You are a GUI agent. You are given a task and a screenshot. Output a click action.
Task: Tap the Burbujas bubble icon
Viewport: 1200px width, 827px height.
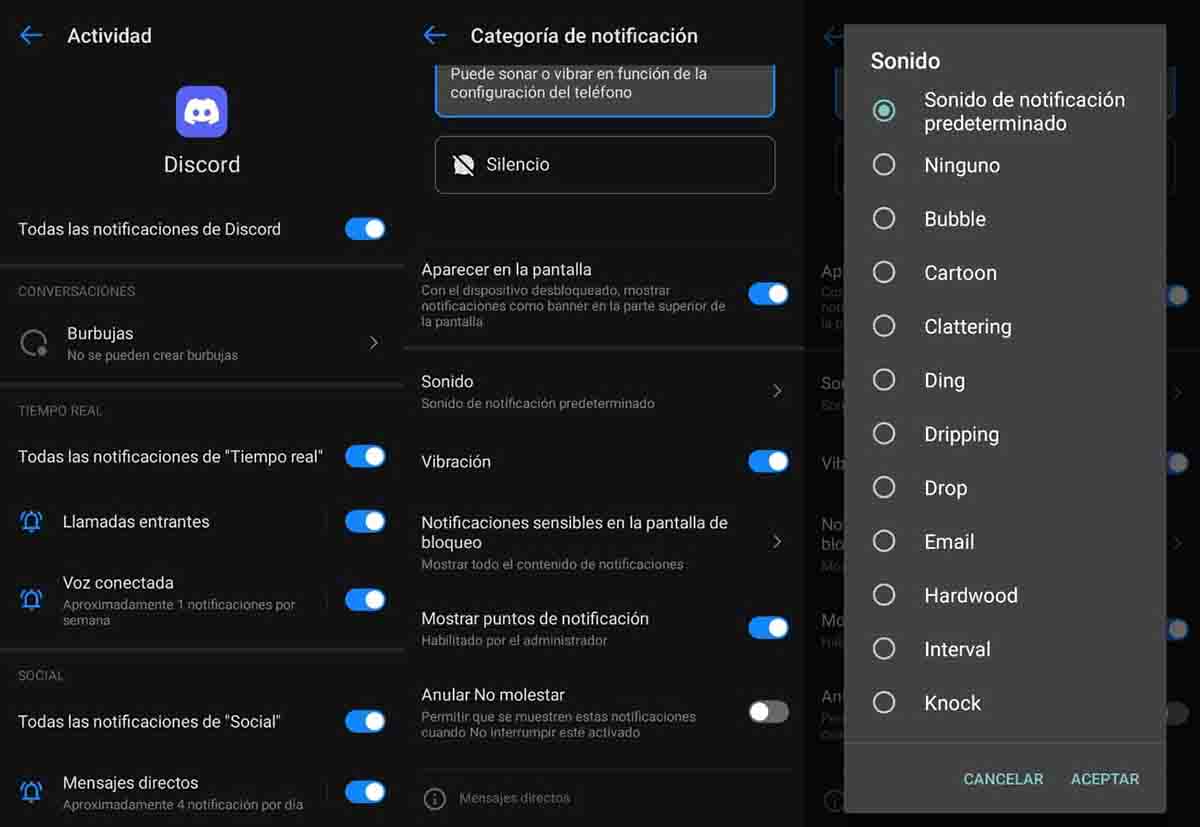pyautogui.click(x=34, y=344)
